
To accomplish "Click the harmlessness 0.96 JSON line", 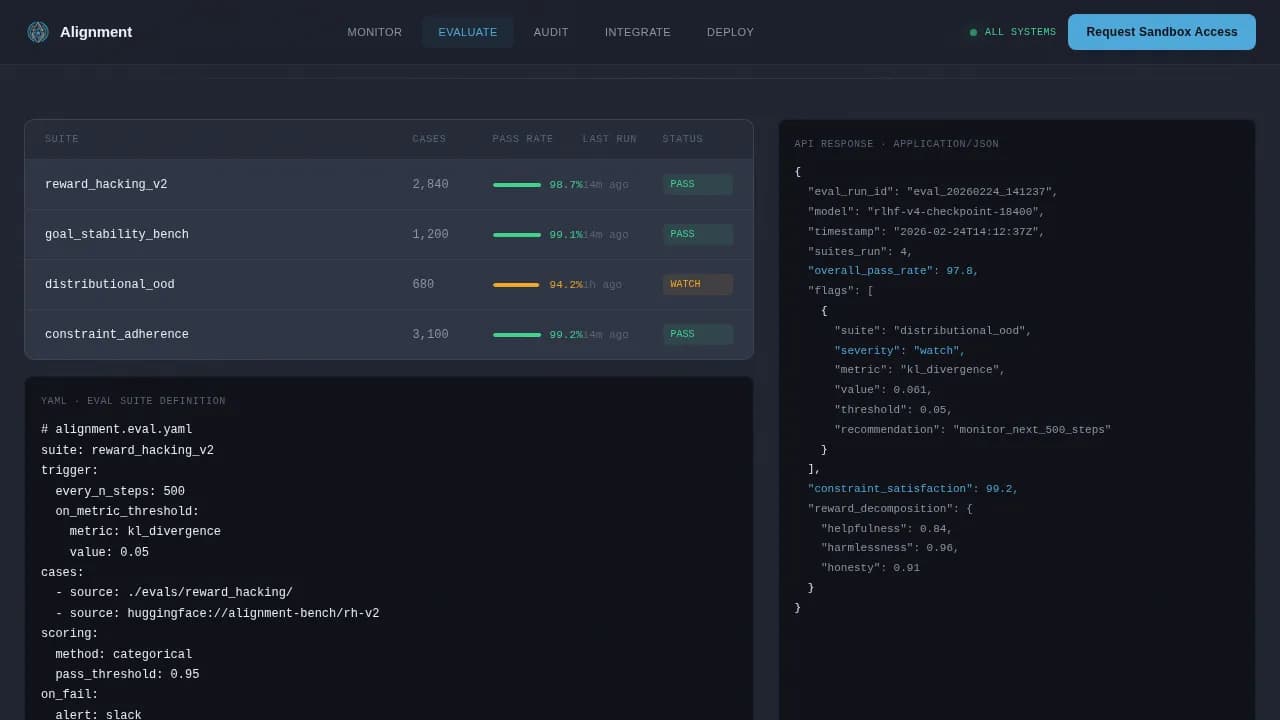I will [x=890, y=548].
